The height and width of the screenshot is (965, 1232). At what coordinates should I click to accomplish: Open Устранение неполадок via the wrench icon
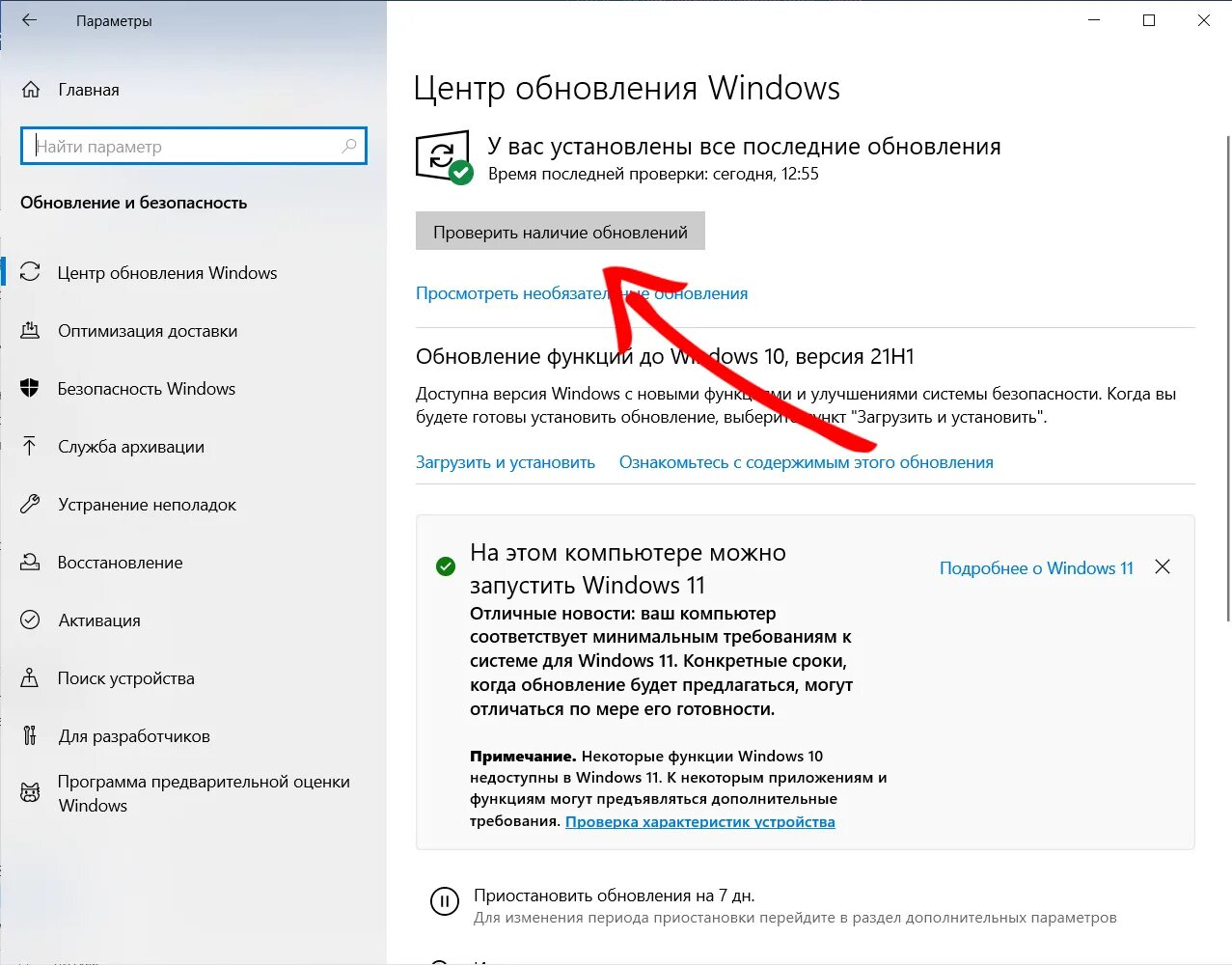30,504
